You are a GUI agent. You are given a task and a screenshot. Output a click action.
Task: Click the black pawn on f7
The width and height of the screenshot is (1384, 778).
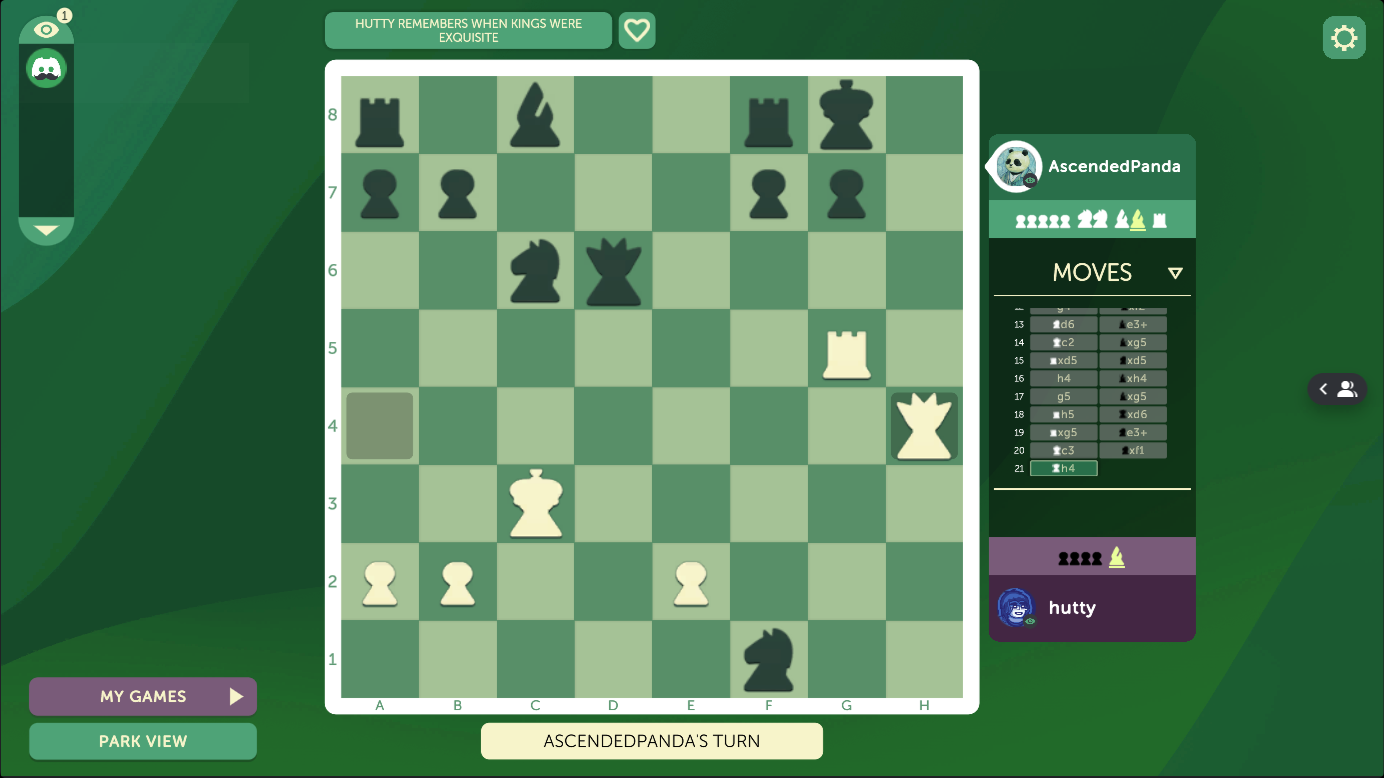[x=769, y=194]
